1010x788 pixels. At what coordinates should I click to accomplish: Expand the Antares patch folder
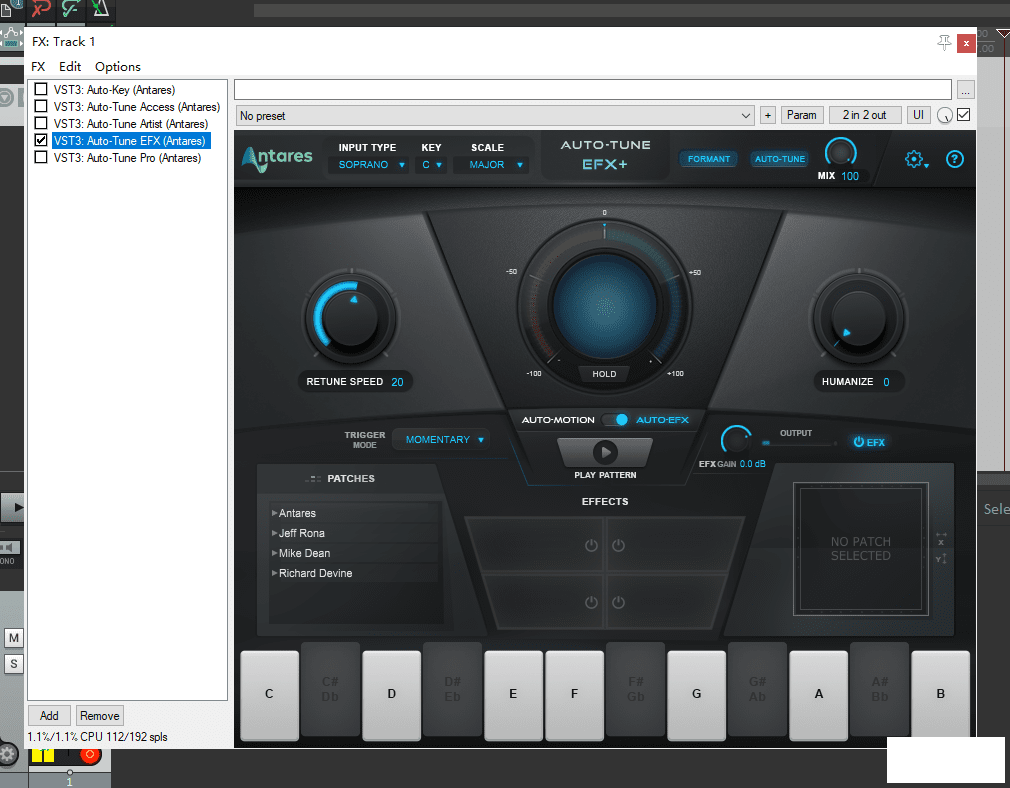(x=274, y=514)
